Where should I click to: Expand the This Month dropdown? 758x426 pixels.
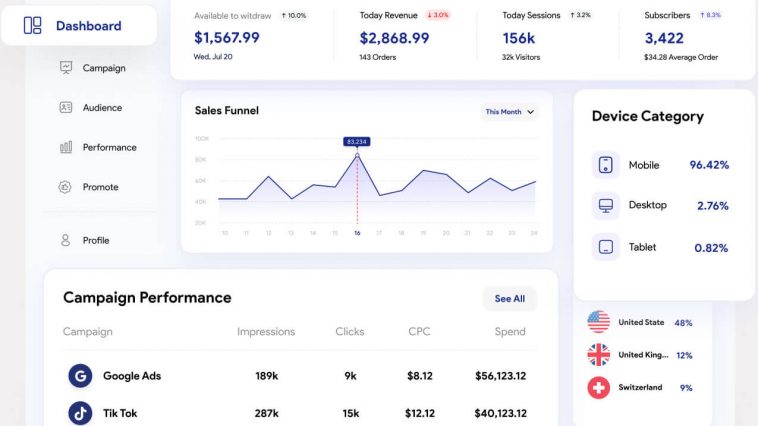(x=510, y=112)
